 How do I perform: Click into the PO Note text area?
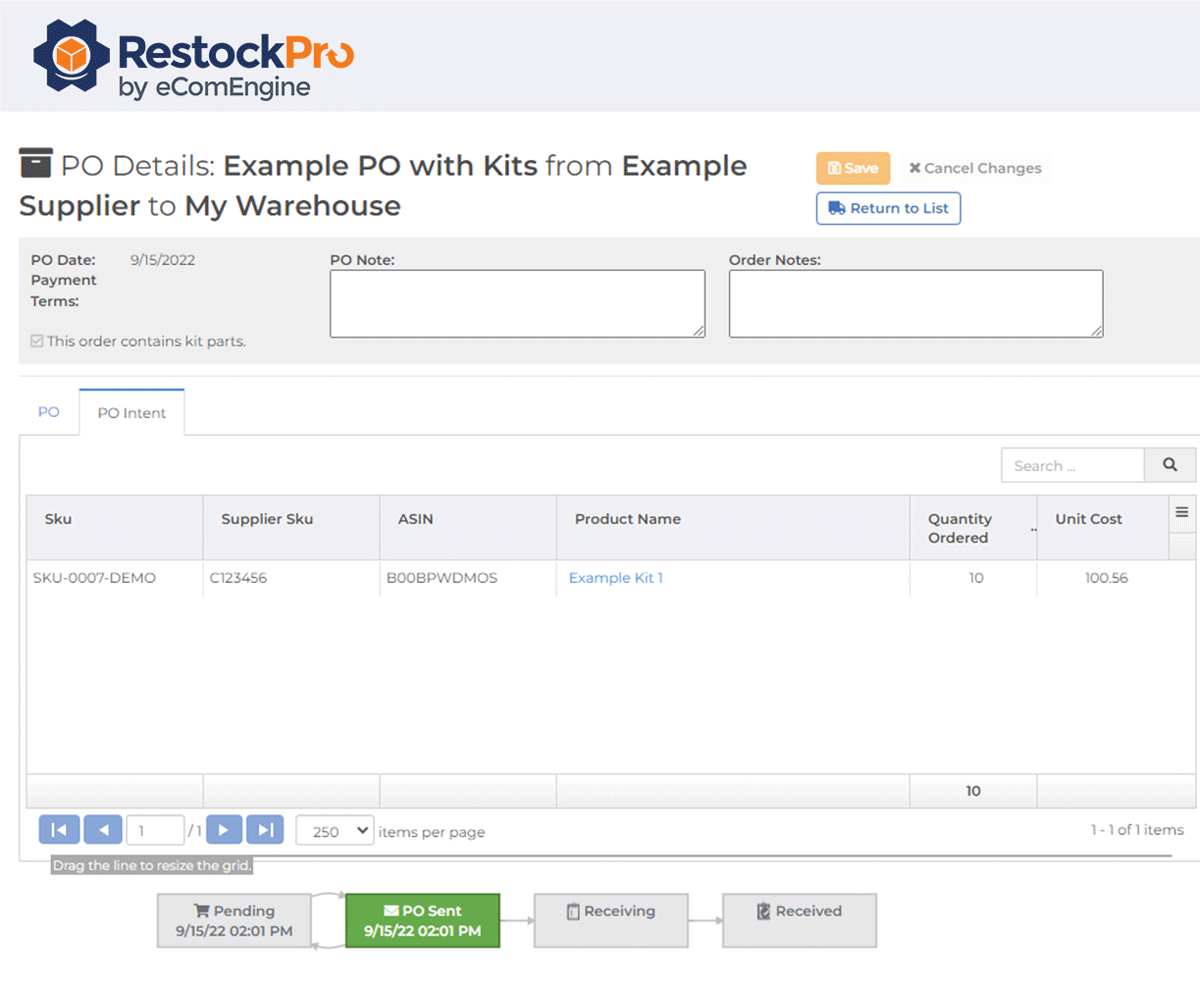click(x=517, y=303)
